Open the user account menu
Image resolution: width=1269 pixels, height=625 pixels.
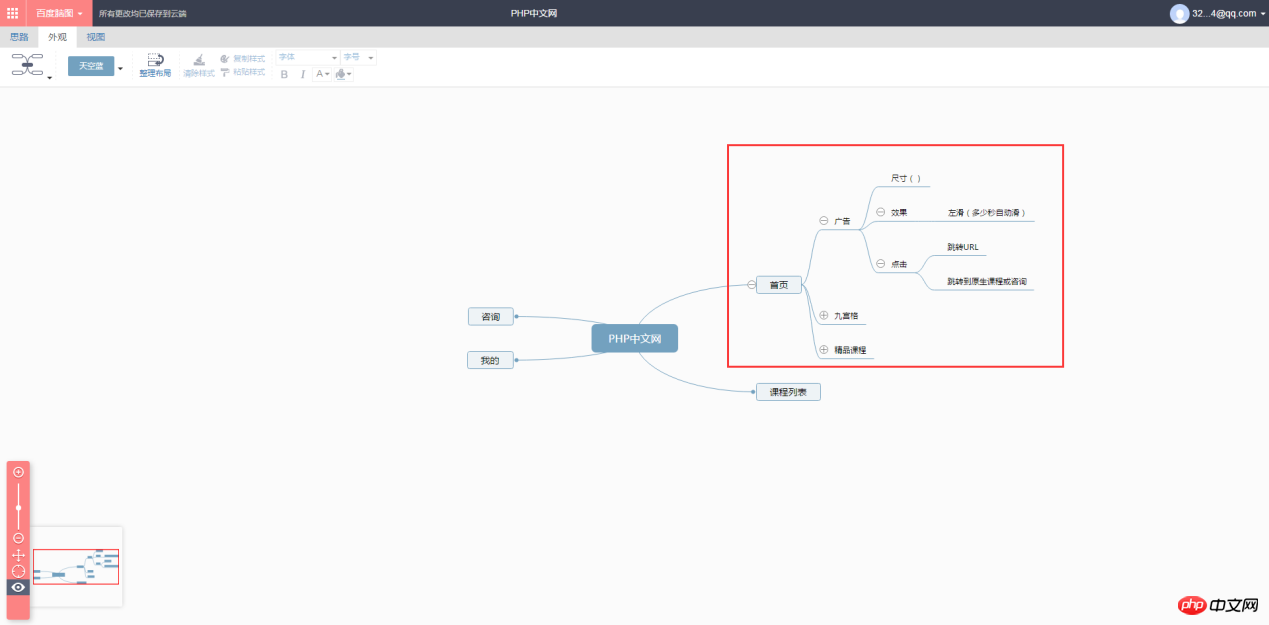click(x=1217, y=13)
